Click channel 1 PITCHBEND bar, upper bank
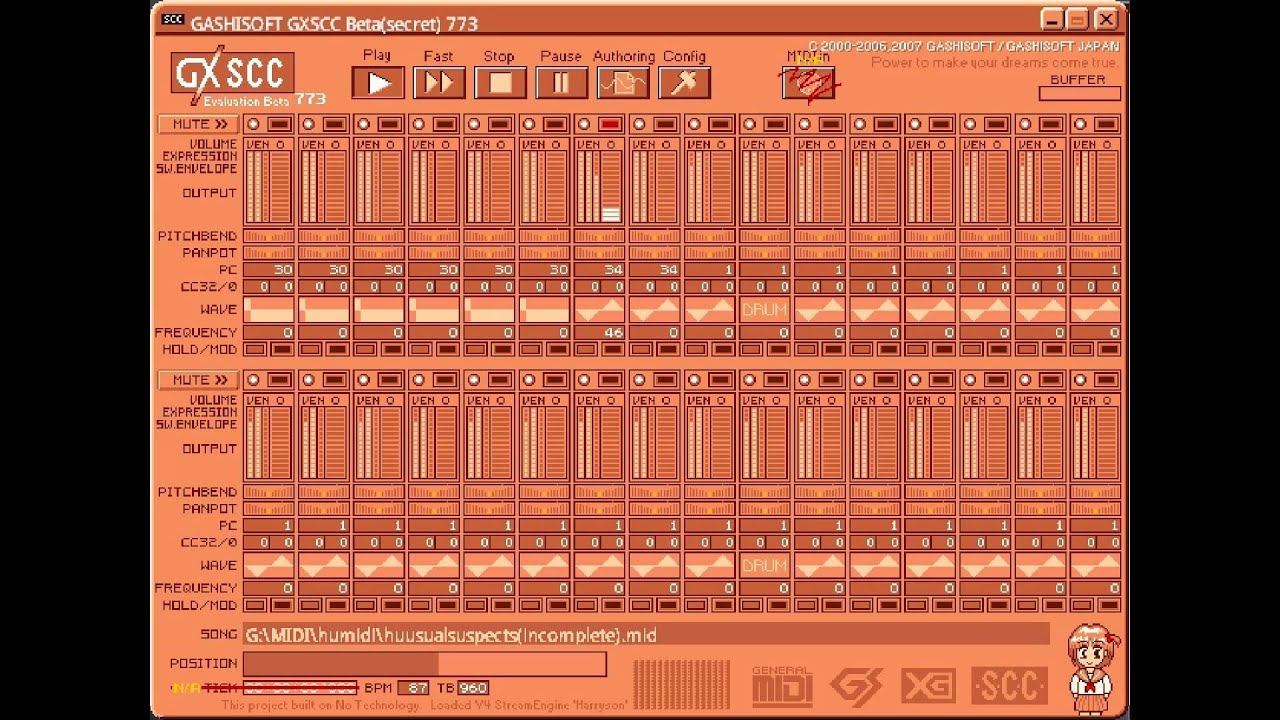The image size is (1280, 720). click(x=269, y=236)
